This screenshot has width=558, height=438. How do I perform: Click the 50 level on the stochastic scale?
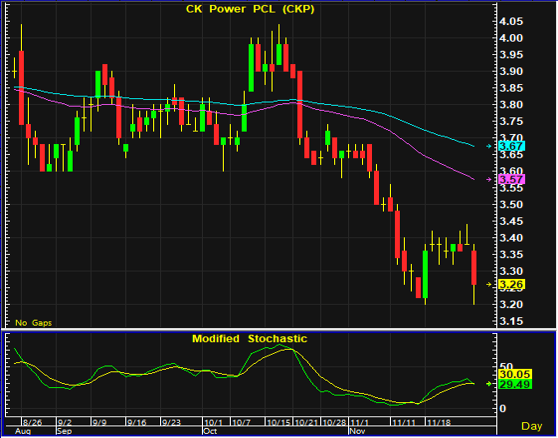click(507, 366)
